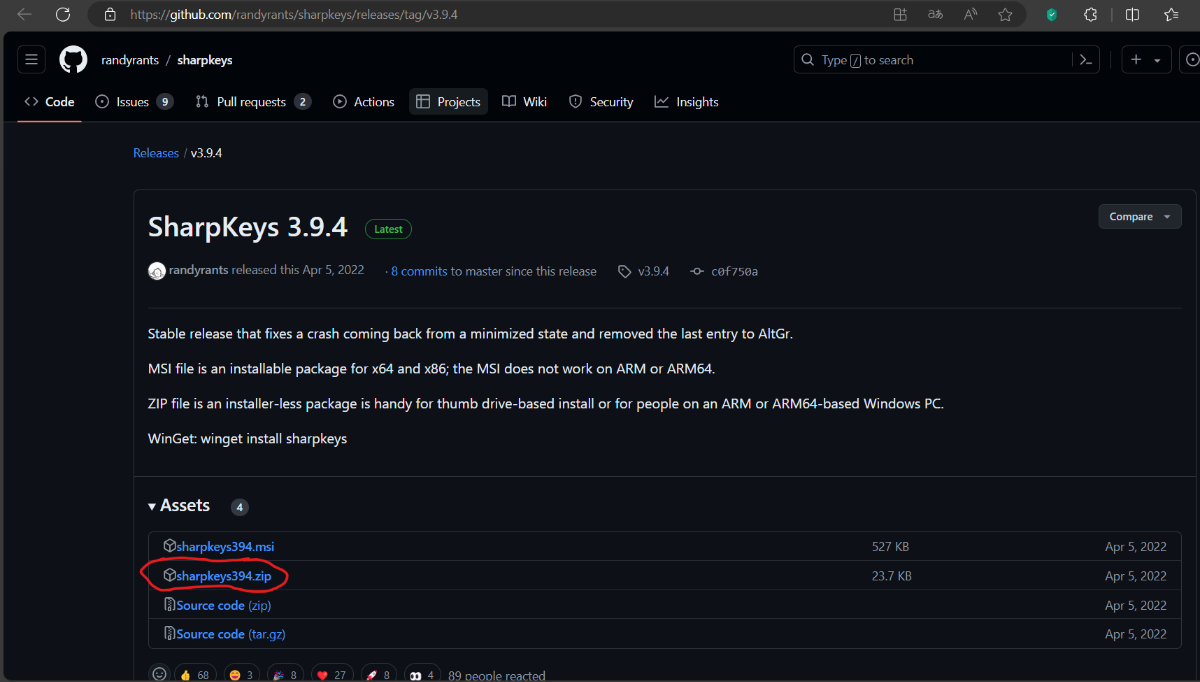1200x682 pixels.
Task: Open the Wiki tab
Action: pos(525,102)
